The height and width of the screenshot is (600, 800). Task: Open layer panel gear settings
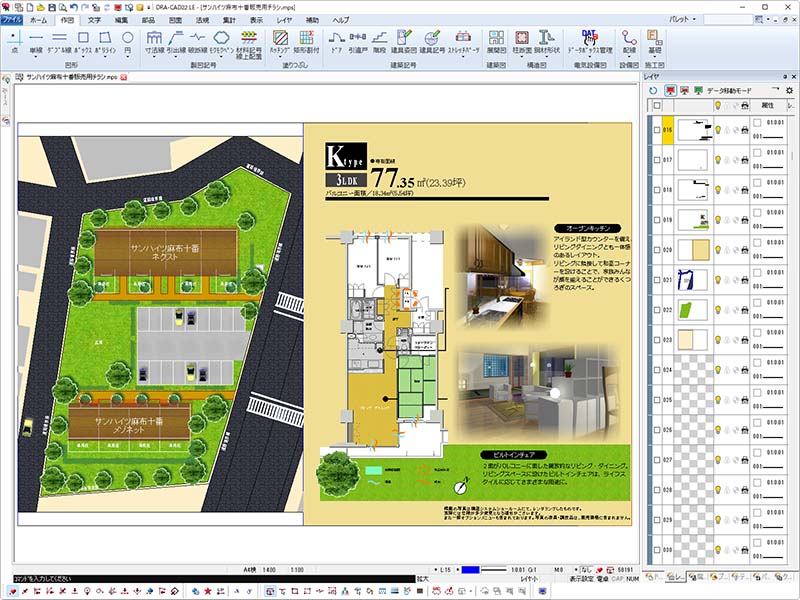click(789, 90)
